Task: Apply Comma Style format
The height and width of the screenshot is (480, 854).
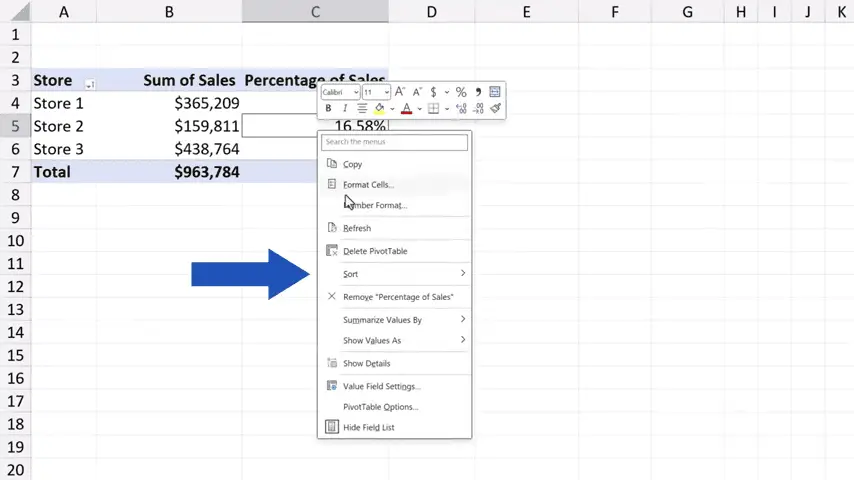Action: coord(478,92)
